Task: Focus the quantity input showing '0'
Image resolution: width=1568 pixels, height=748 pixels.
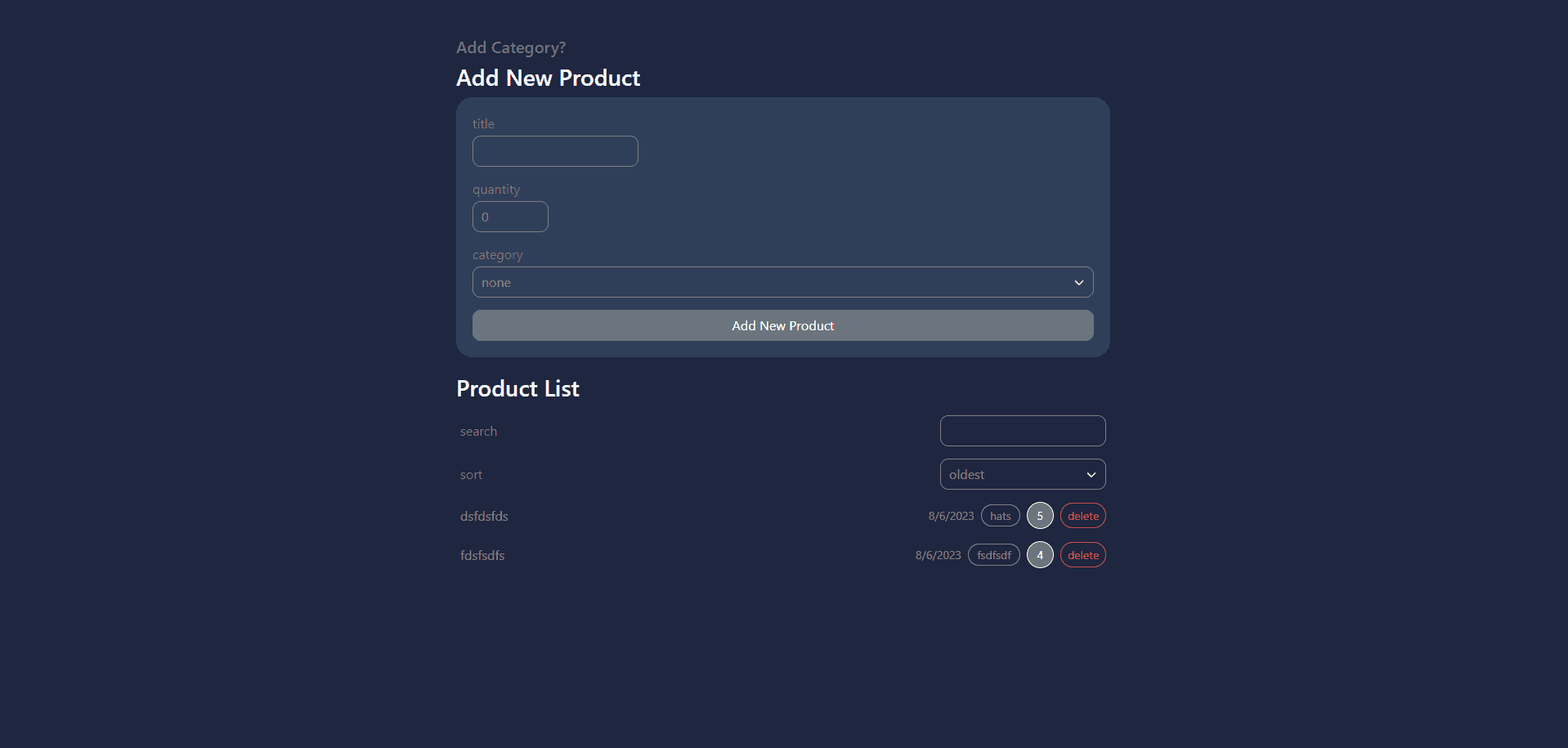Action: tap(510, 216)
